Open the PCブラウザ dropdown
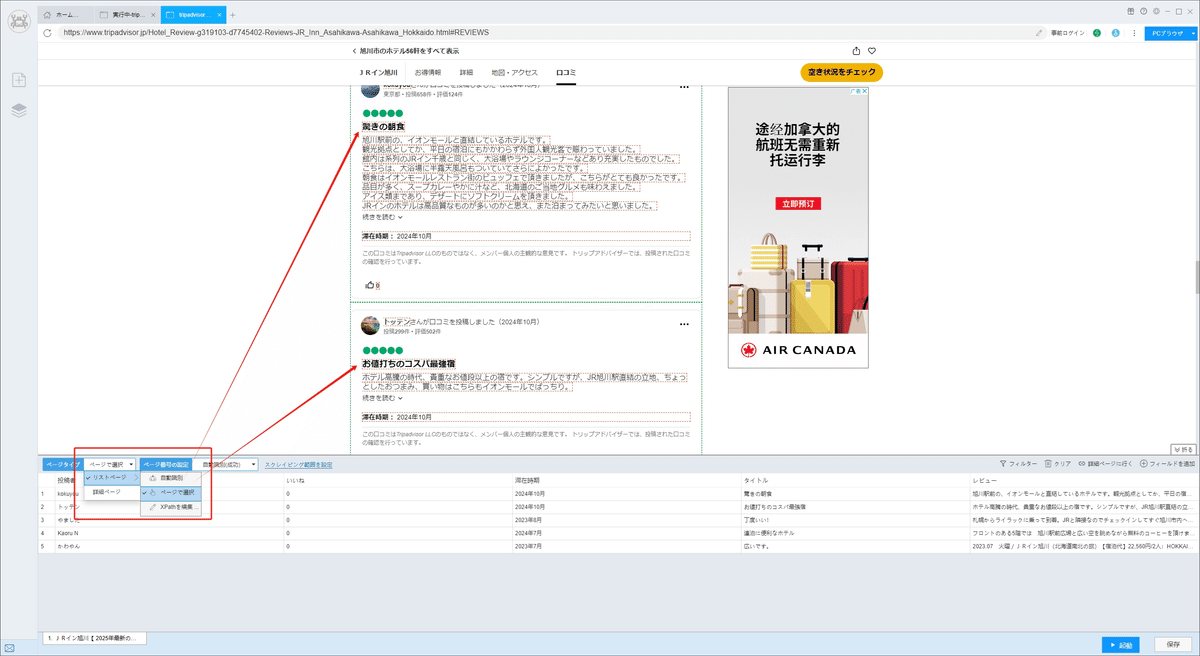Viewport: 1200px width, 656px height. pos(1170,32)
